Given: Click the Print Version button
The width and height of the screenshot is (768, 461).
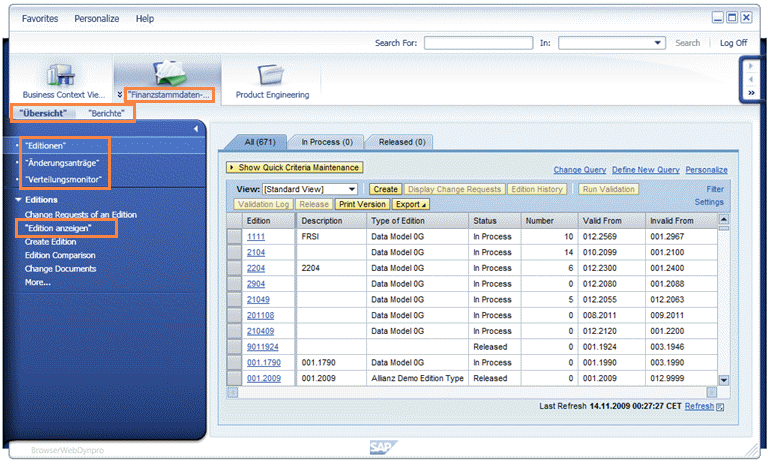Looking at the screenshot, I should click(x=361, y=204).
